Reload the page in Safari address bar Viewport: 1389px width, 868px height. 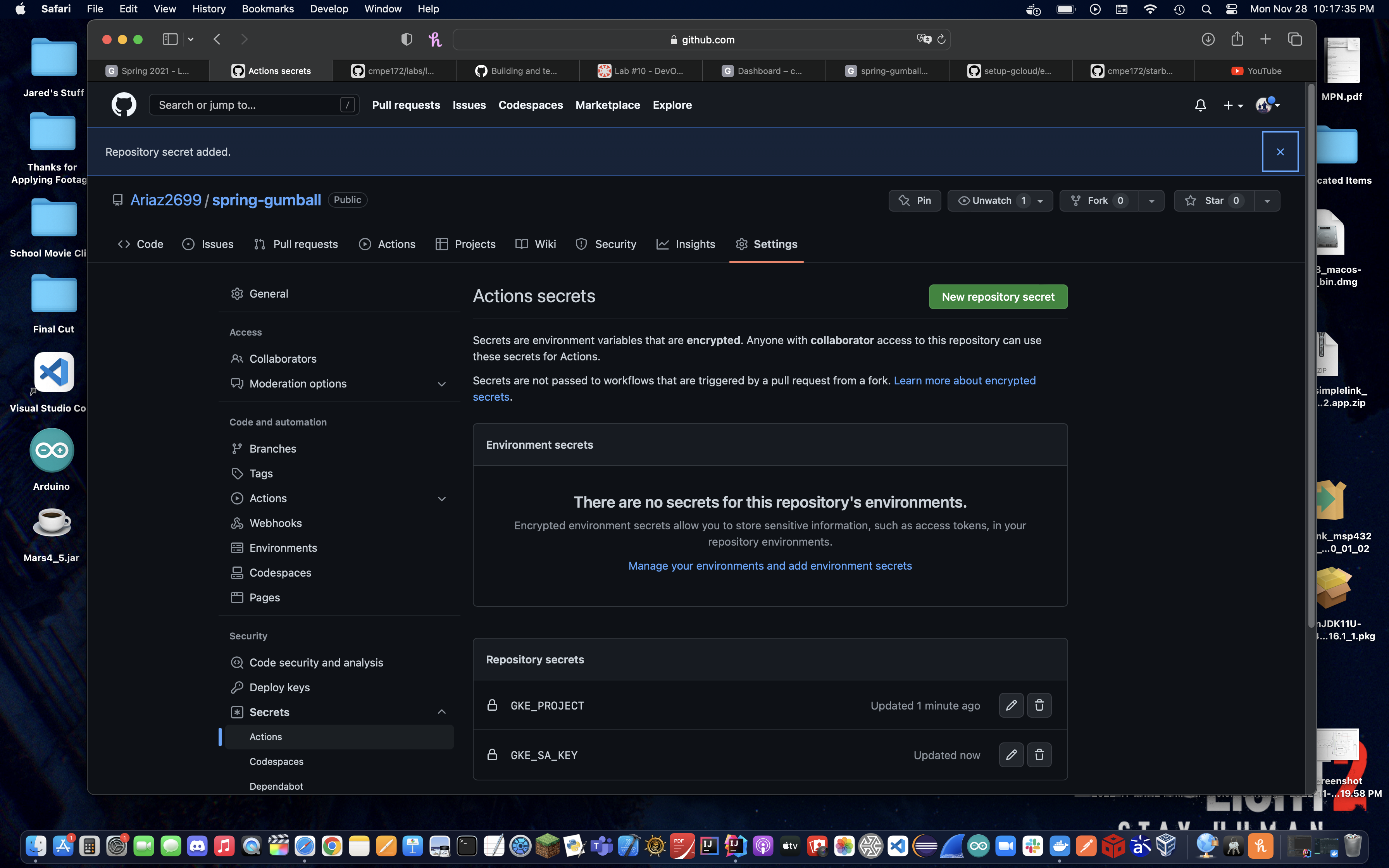pos(941,40)
